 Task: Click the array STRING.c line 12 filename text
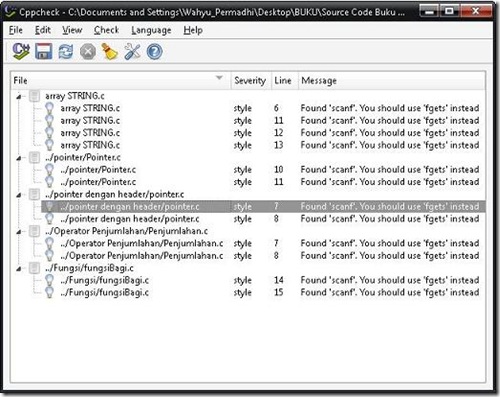tap(90, 133)
